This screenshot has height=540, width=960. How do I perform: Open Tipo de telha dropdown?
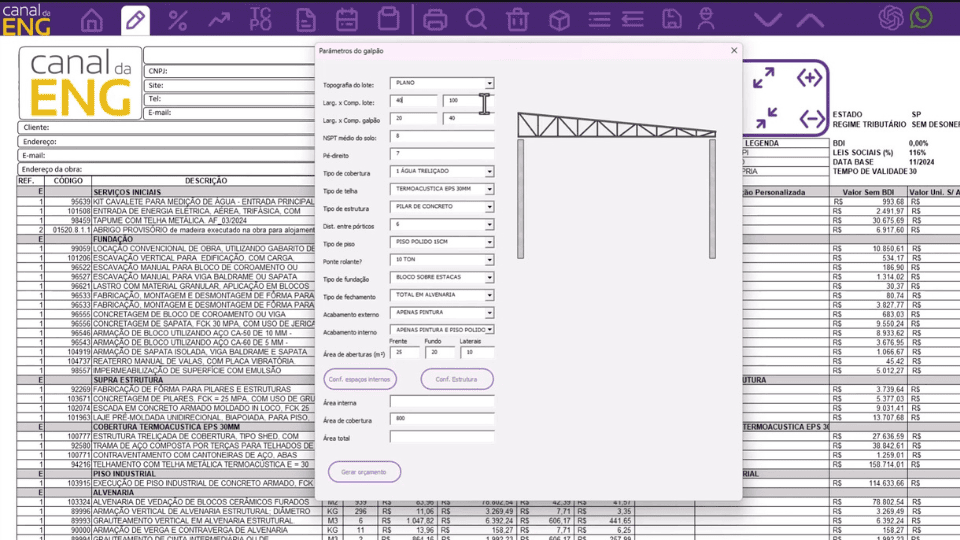pos(489,189)
